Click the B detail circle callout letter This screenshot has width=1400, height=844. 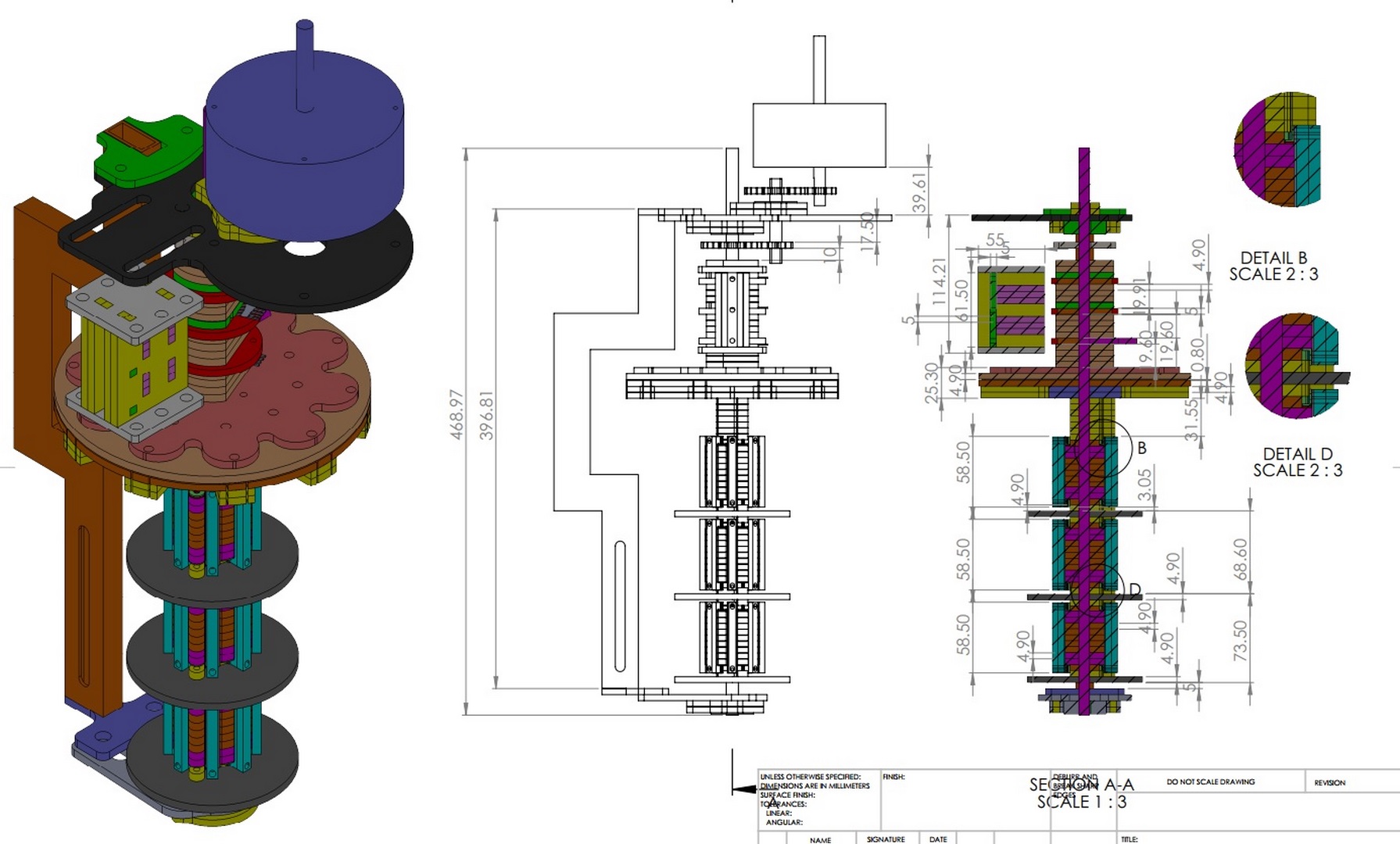(x=1141, y=449)
